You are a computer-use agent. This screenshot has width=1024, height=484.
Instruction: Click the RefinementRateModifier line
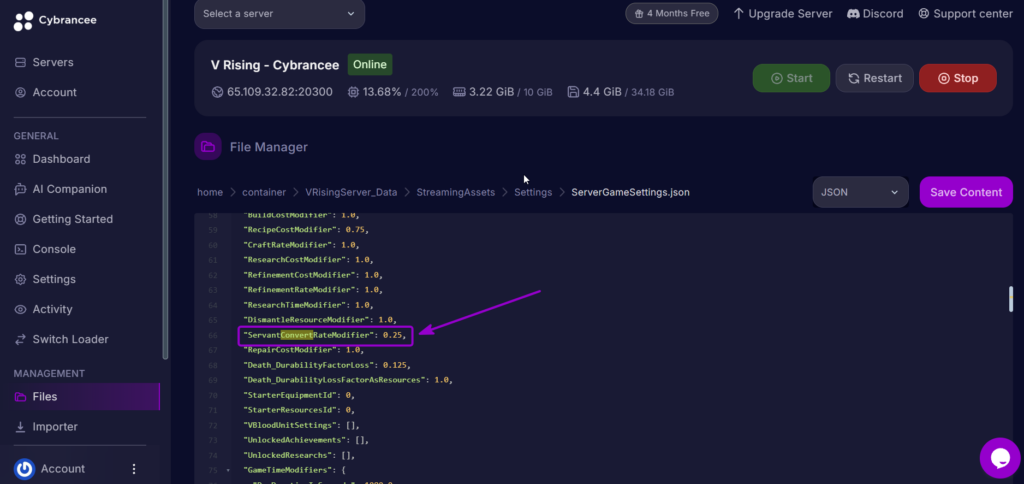313,290
